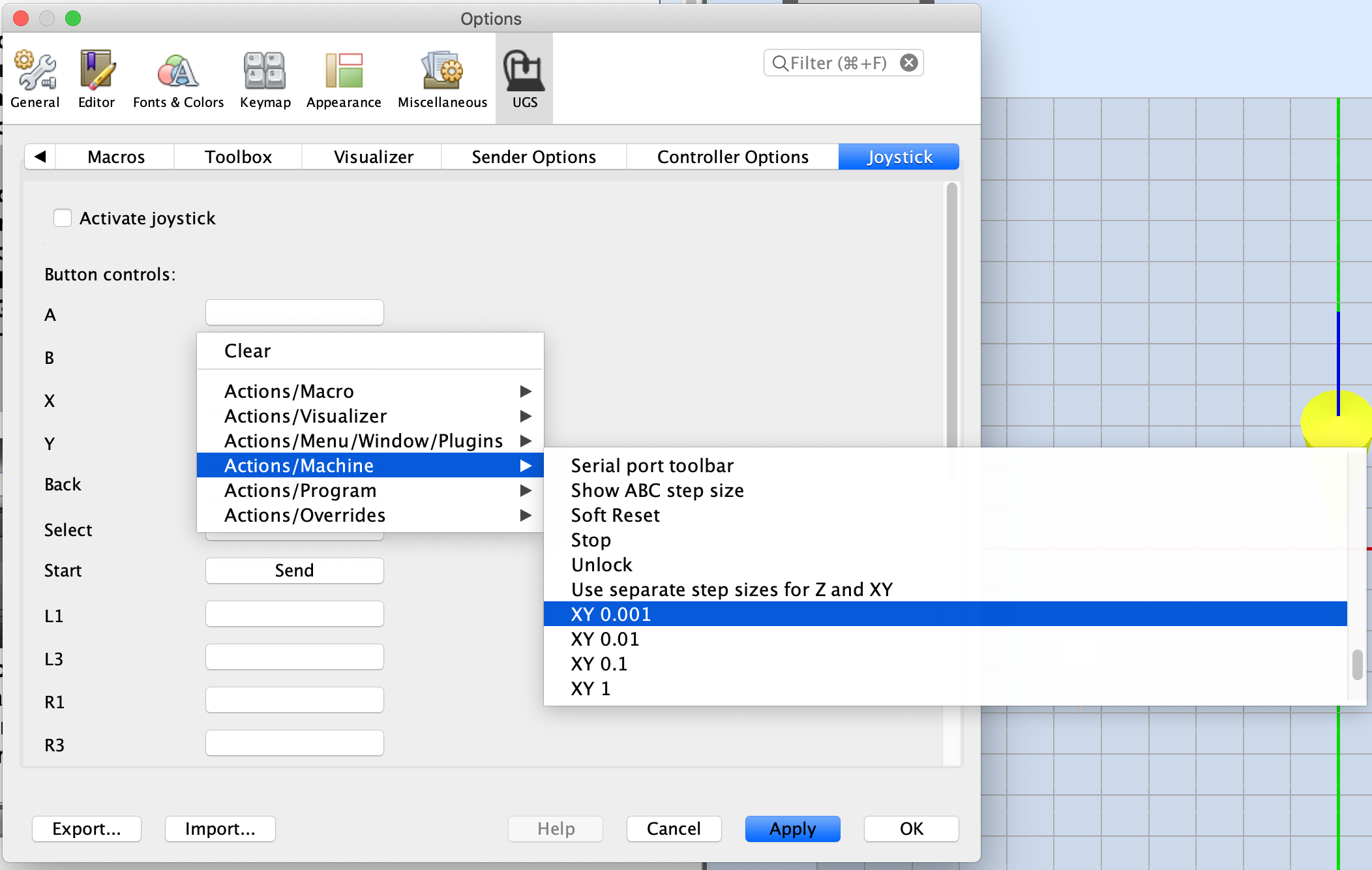Open the UGS settings section
1372x870 pixels.
(524, 77)
